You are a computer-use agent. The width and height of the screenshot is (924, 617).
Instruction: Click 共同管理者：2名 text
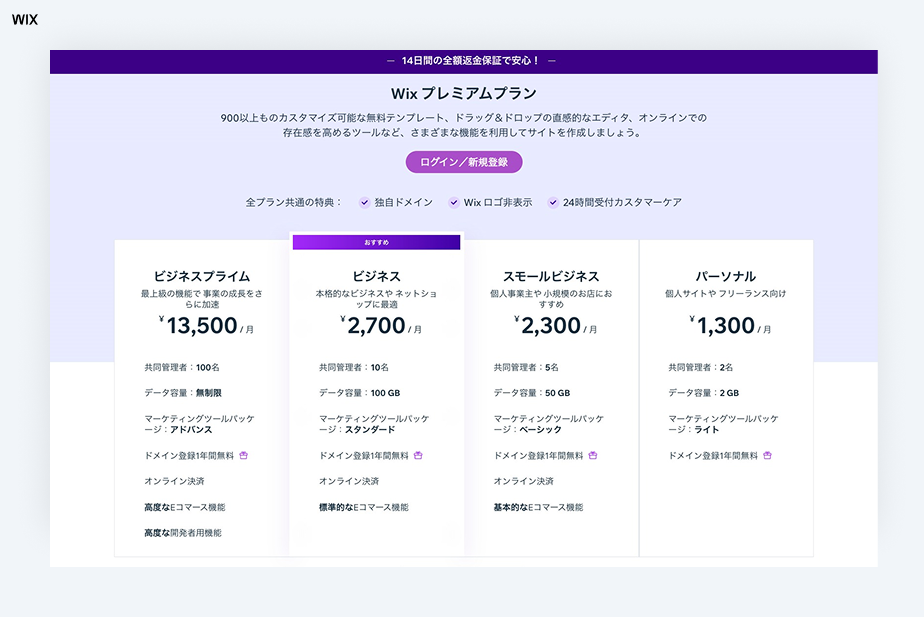(x=701, y=367)
